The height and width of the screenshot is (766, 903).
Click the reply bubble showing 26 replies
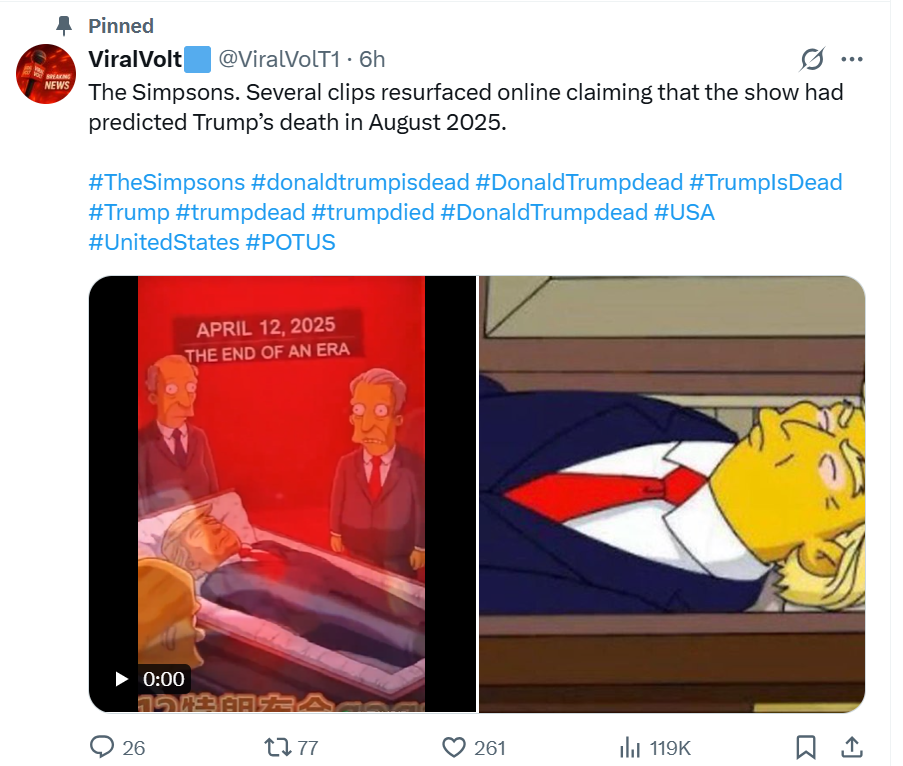[x=102, y=746]
